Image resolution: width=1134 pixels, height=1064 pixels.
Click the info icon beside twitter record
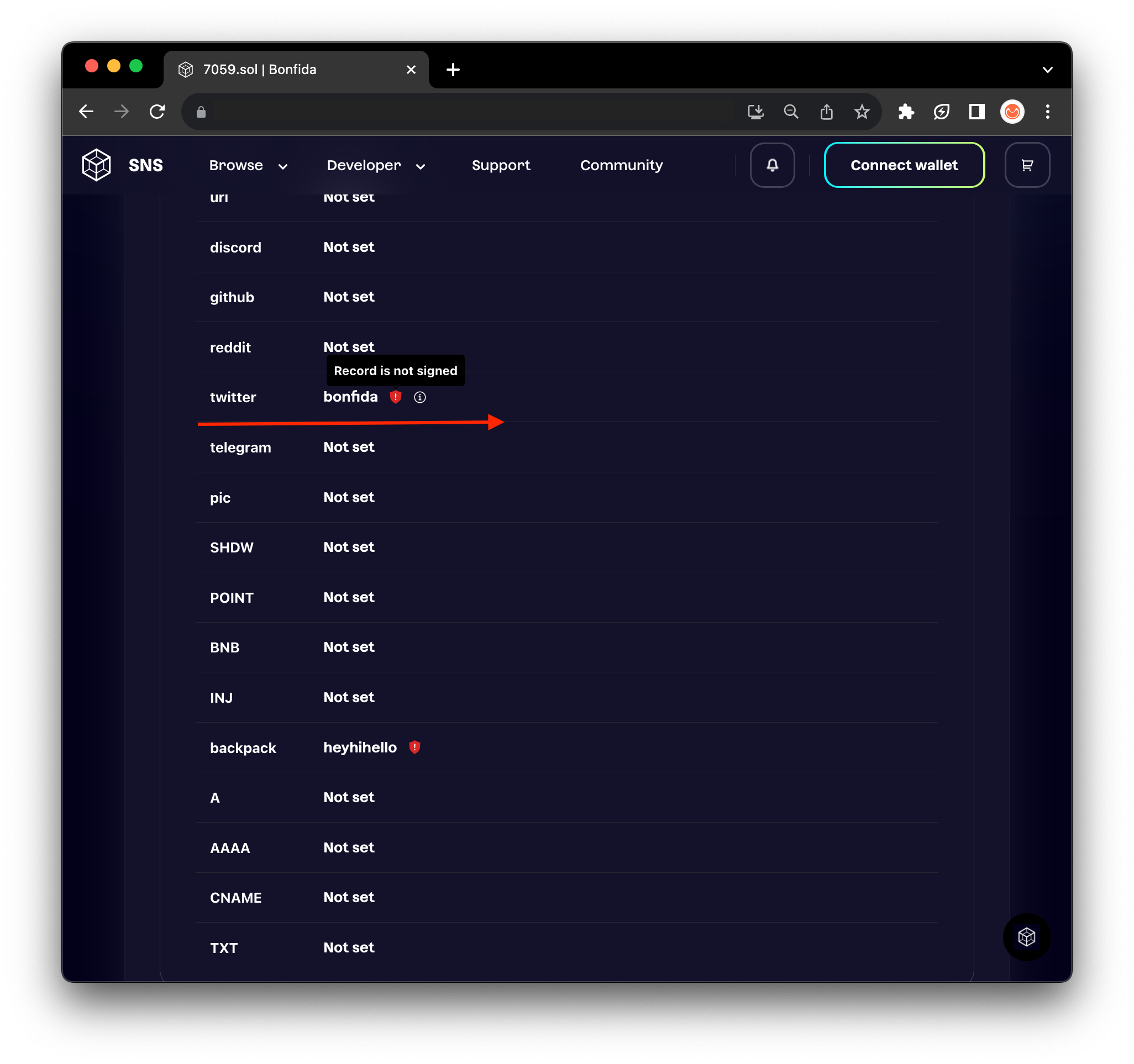coord(420,397)
